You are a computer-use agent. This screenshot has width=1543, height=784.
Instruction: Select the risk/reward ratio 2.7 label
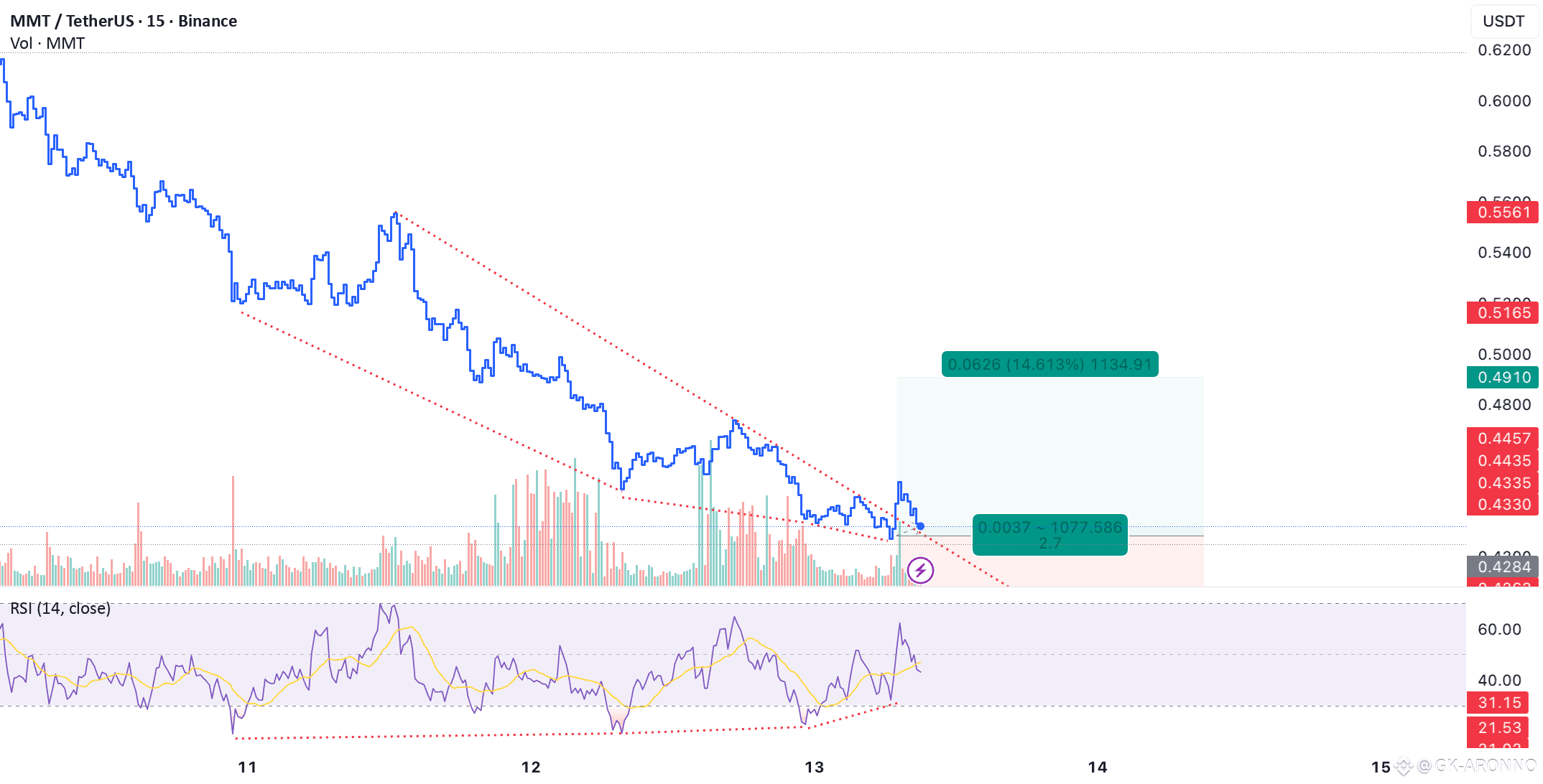1049,543
